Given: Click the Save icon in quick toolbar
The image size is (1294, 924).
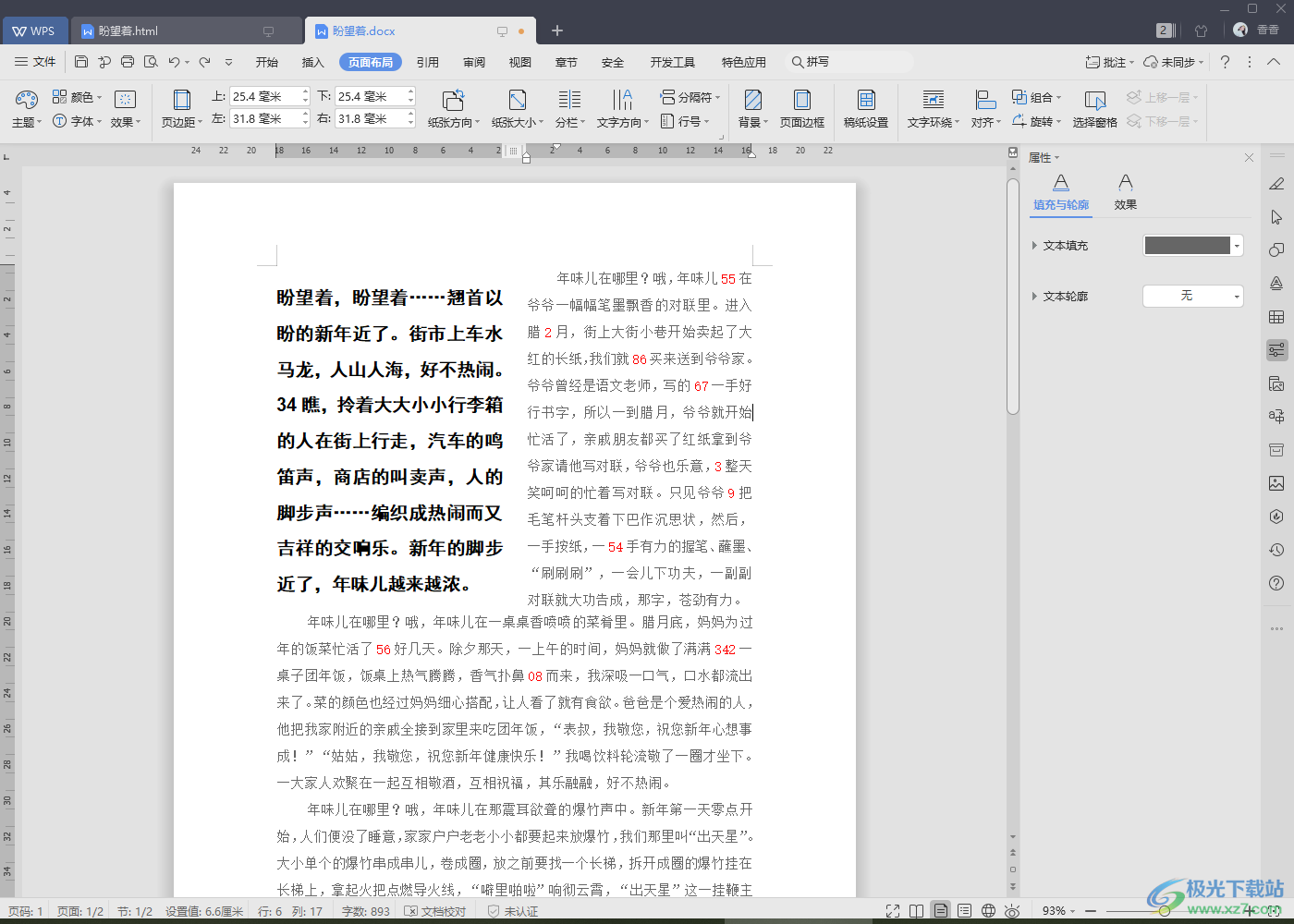Looking at the screenshot, I should coord(81,62).
